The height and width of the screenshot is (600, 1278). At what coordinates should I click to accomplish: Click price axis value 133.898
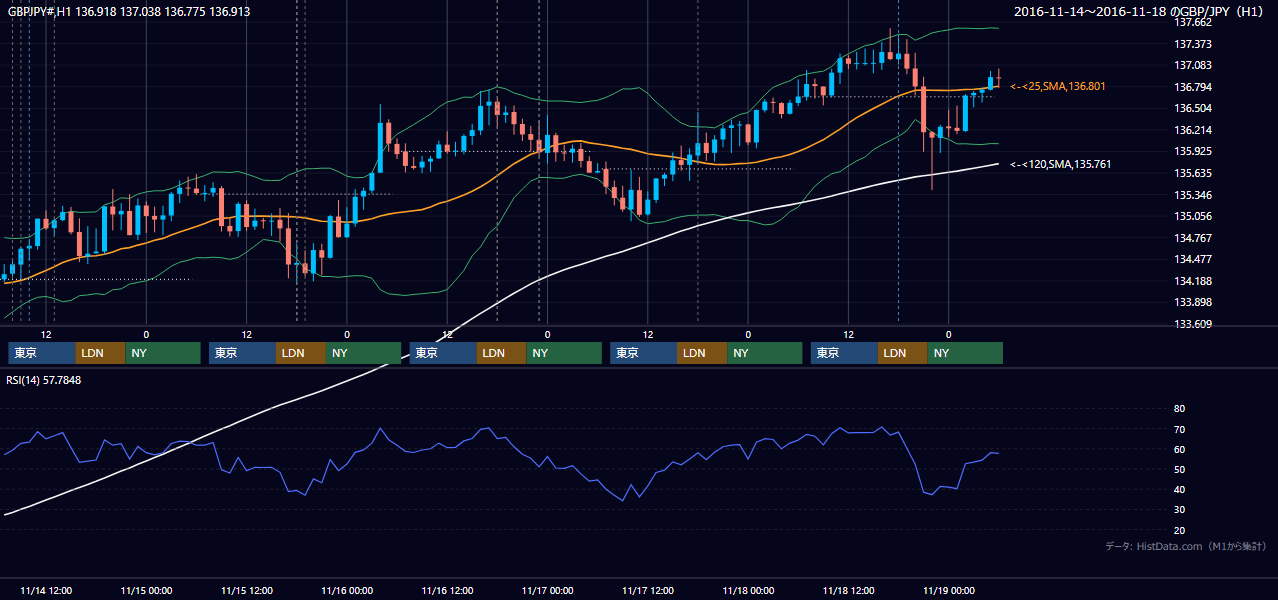pos(1193,302)
